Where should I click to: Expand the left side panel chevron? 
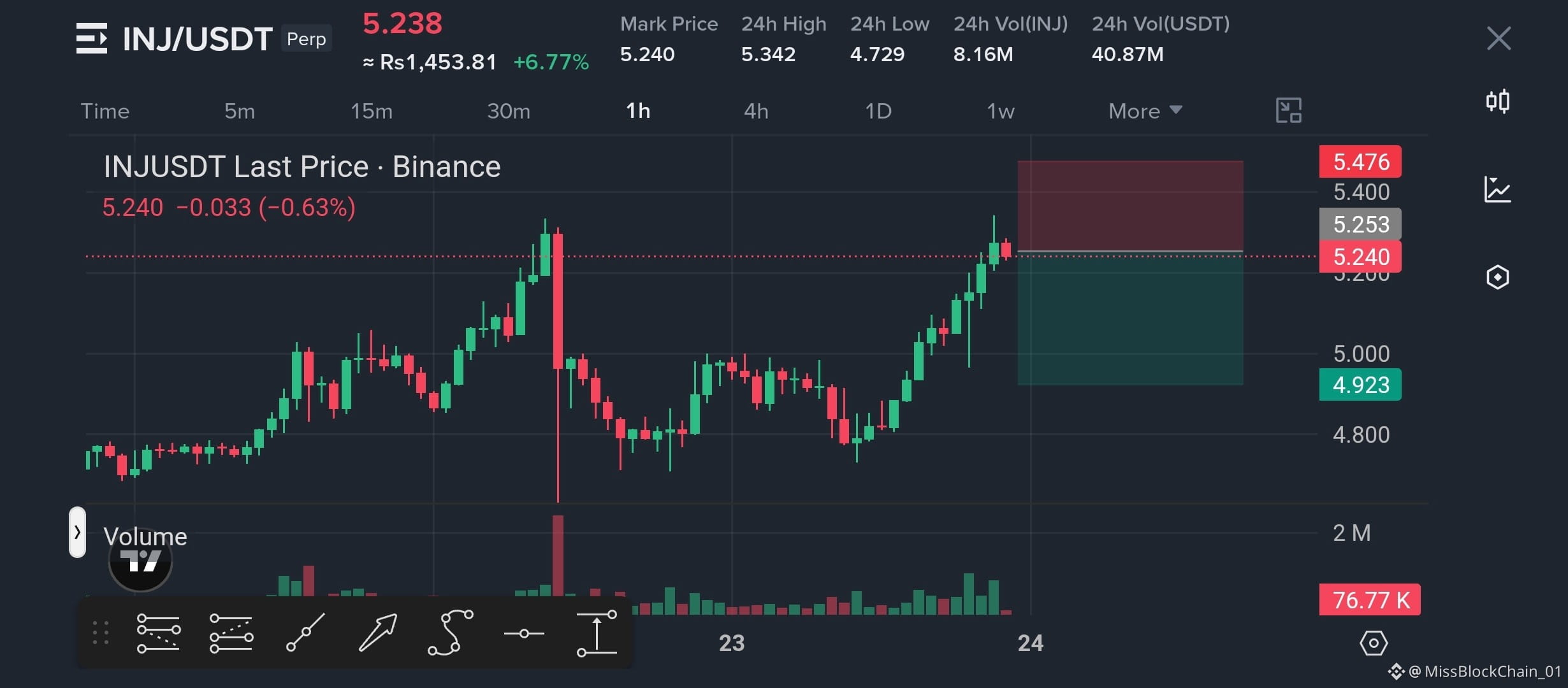(77, 532)
